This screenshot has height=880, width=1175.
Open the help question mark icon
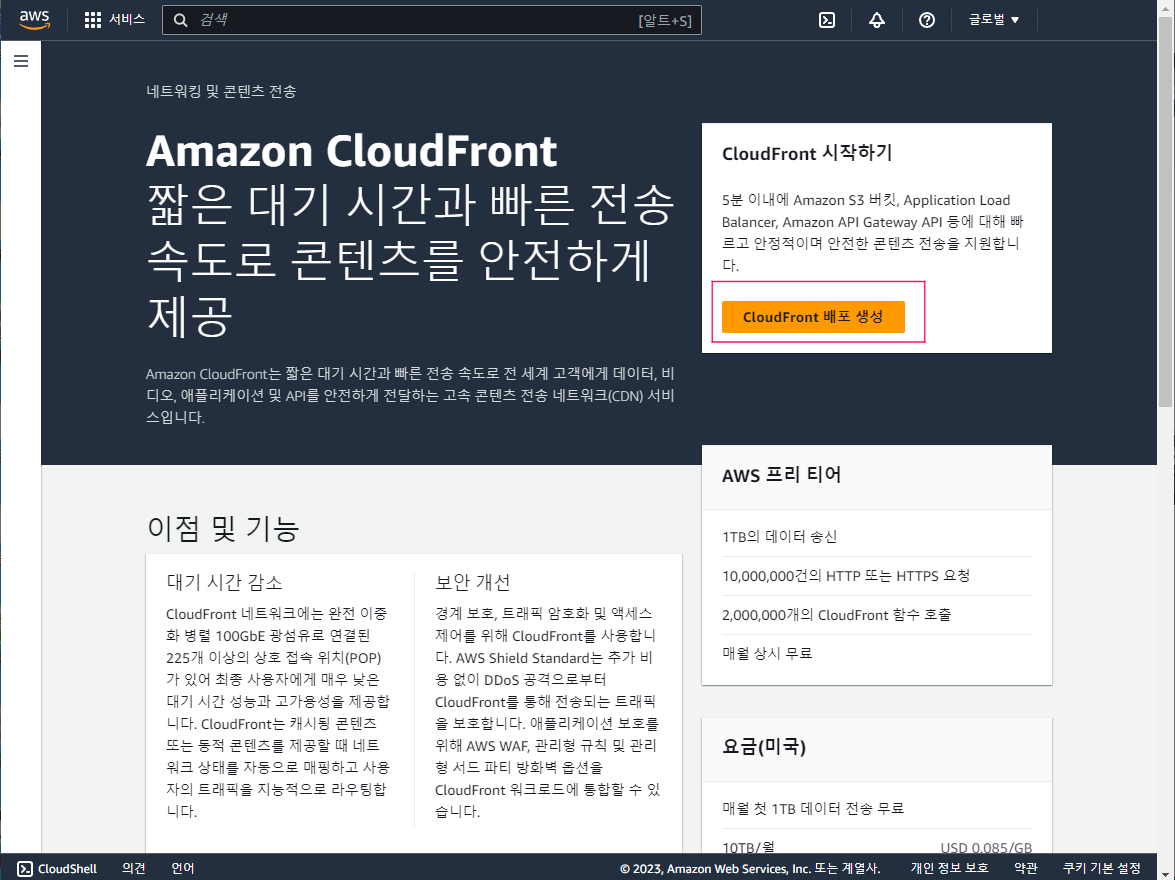(x=926, y=20)
